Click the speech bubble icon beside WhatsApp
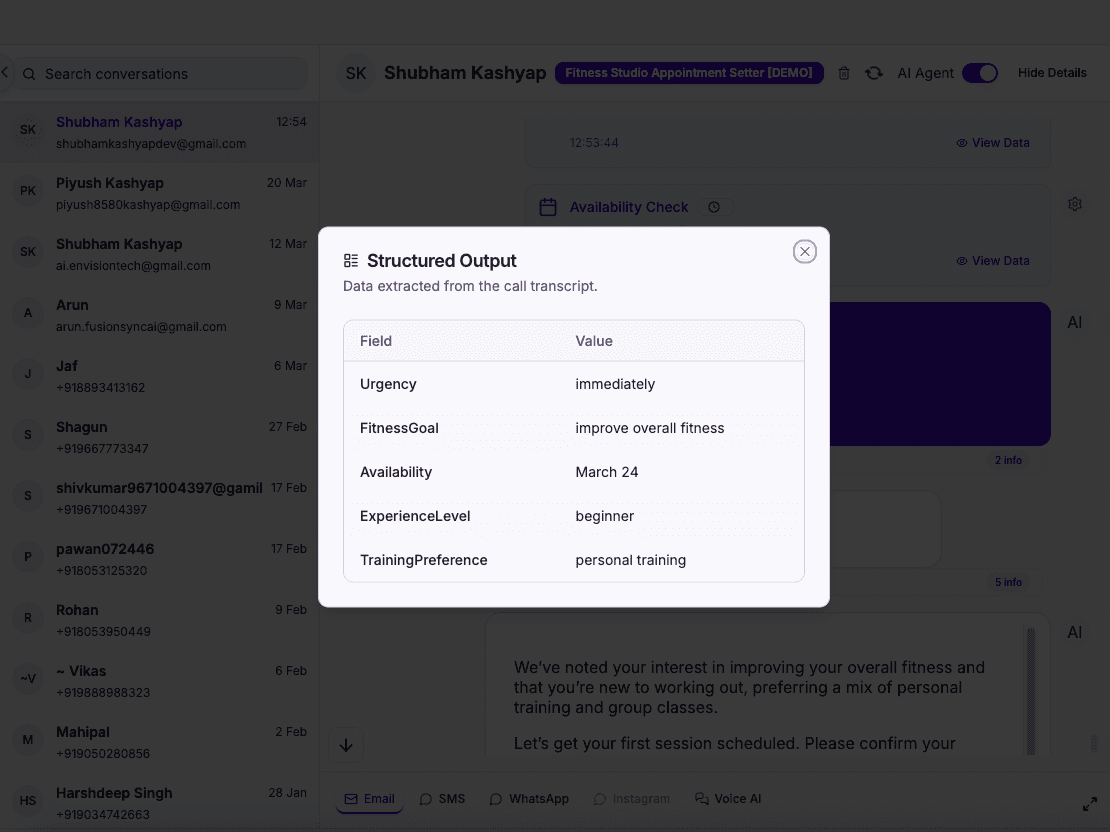 pos(494,798)
